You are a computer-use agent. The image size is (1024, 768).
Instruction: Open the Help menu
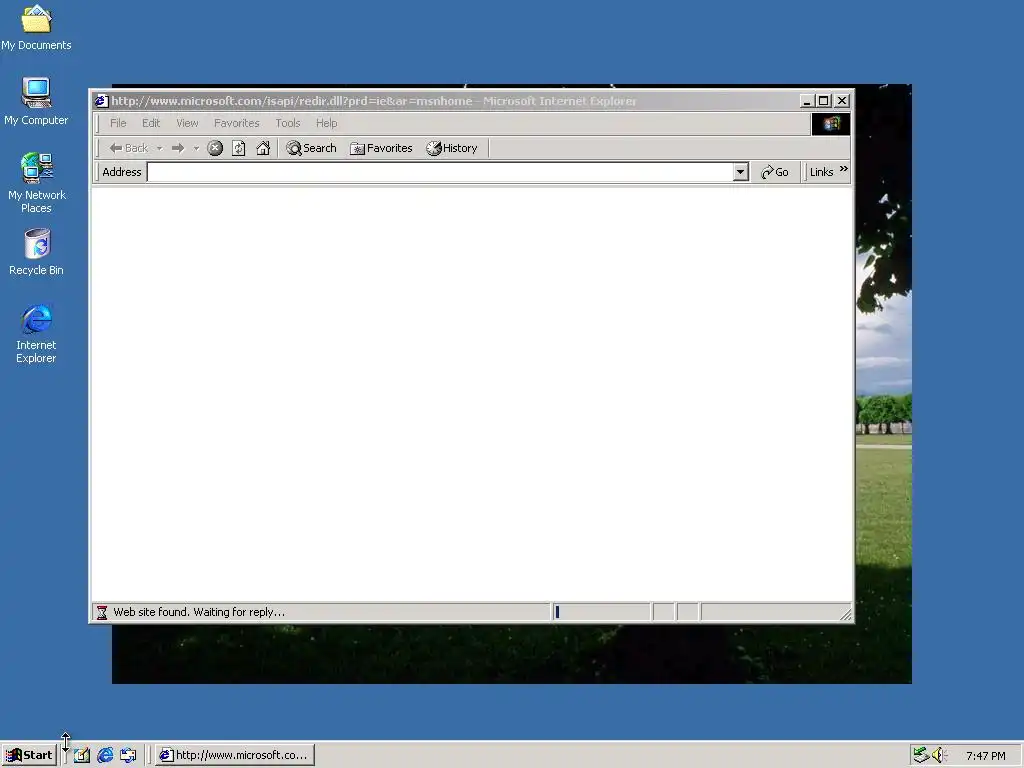click(x=327, y=123)
